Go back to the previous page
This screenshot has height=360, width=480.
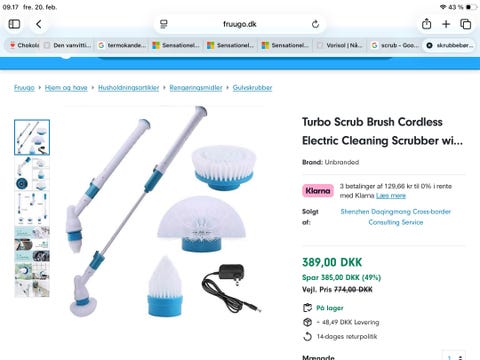coord(39,24)
